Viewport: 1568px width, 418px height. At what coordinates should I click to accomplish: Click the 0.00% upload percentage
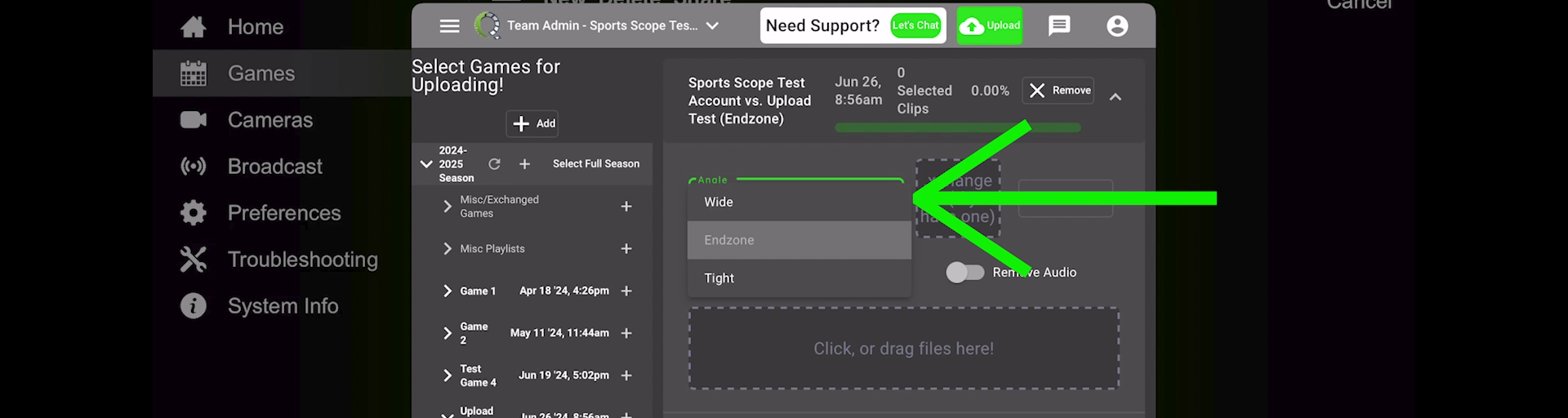click(x=990, y=91)
